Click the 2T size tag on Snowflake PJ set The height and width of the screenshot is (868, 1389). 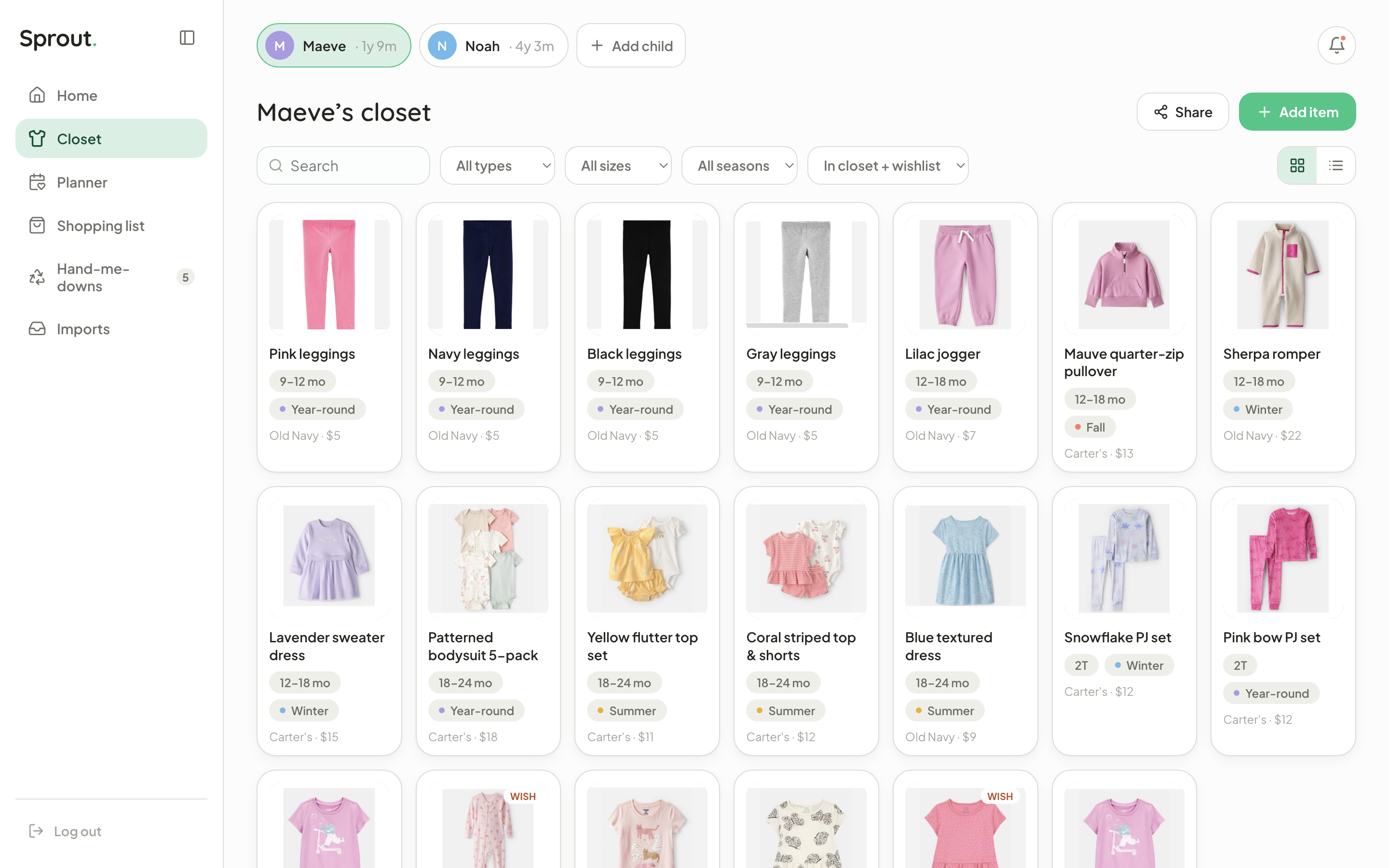1081,665
